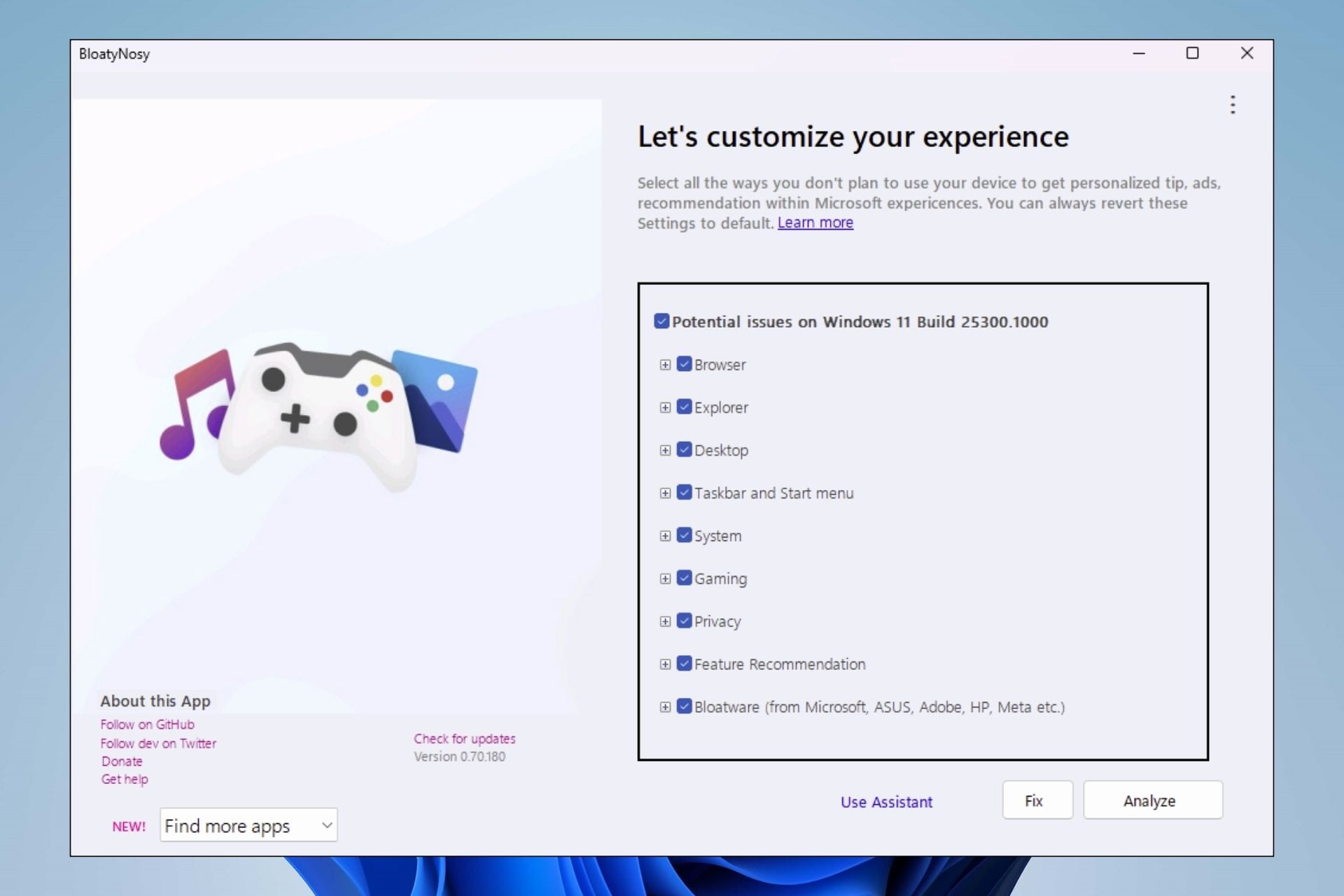Open the Find more apps dropdown
This screenshot has width=1344, height=896.
pyautogui.click(x=248, y=825)
